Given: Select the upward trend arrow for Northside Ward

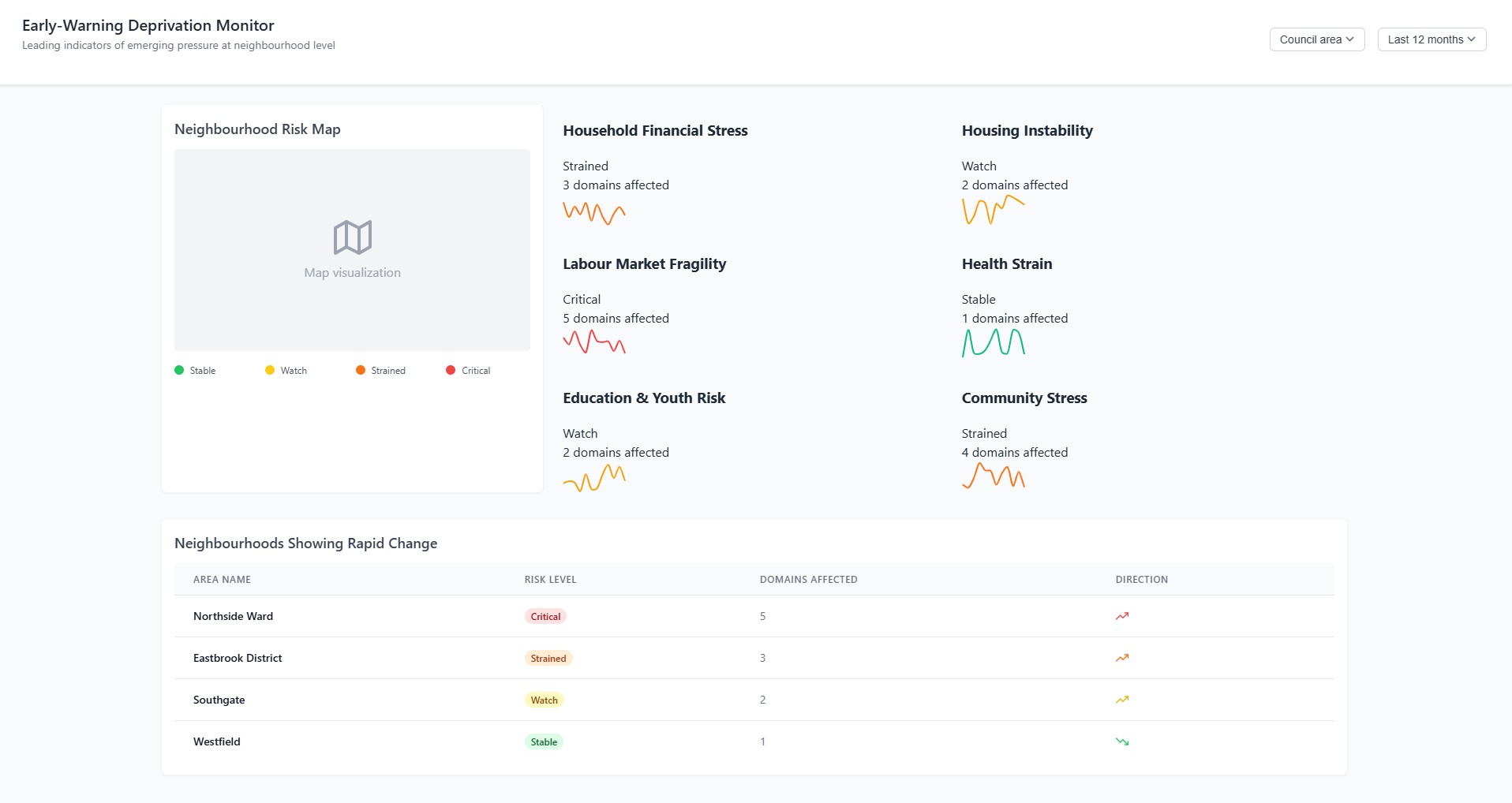Looking at the screenshot, I should click(x=1121, y=616).
